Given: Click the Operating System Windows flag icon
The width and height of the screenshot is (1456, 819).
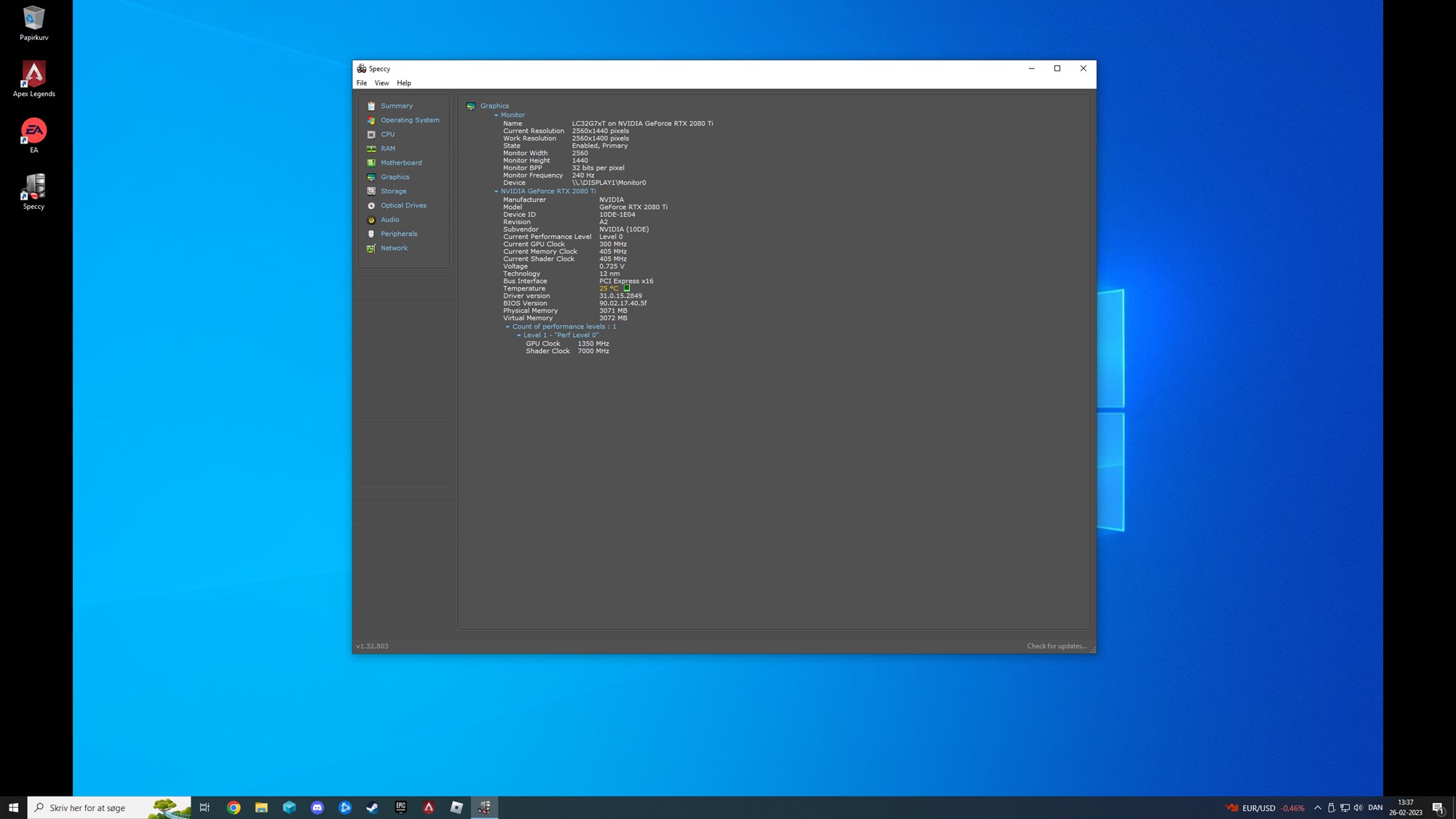Looking at the screenshot, I should 371,120.
